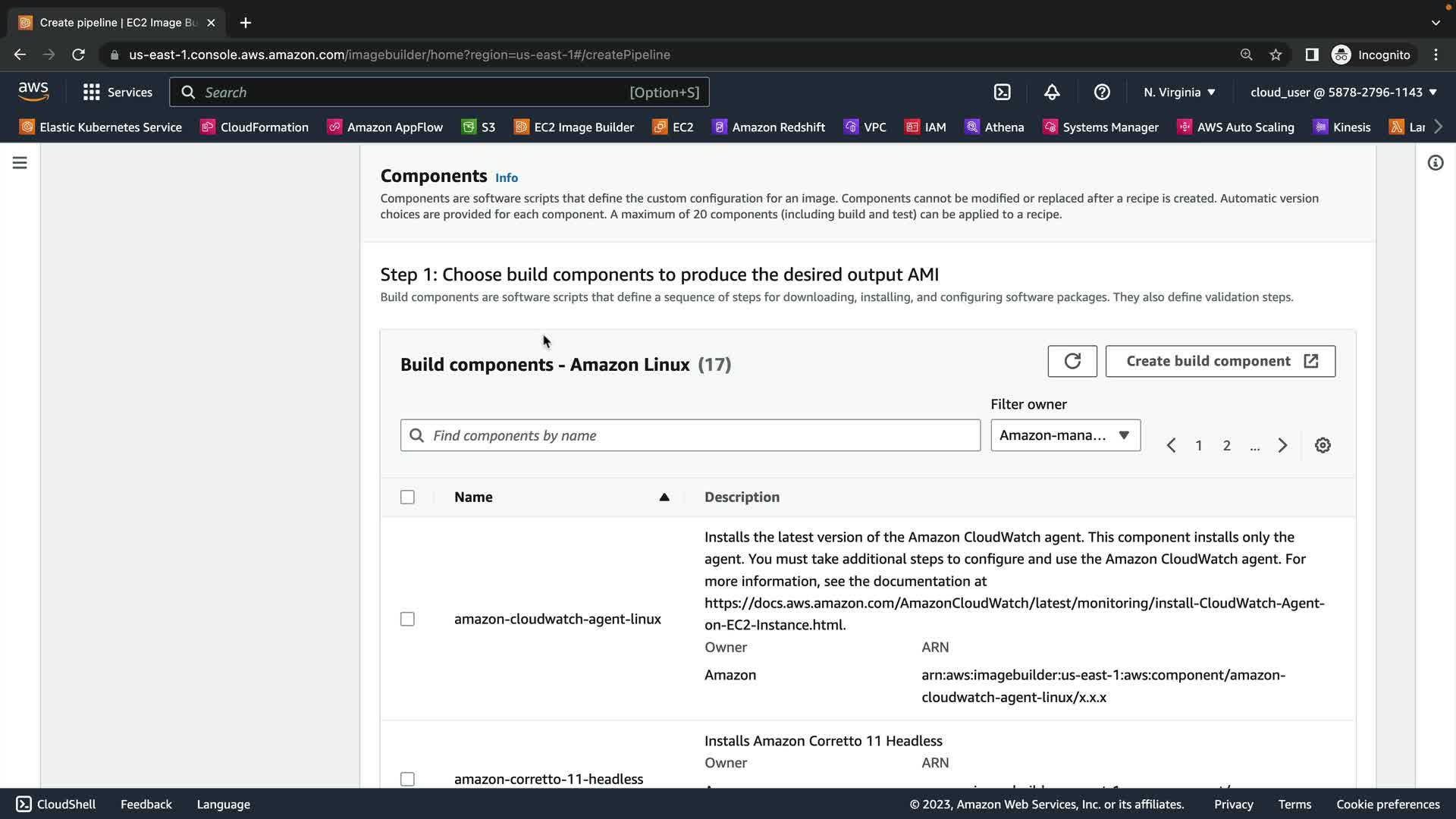Viewport: 1456px width, 819px height.
Task: Open the Filter owner dropdown
Action: pyautogui.click(x=1065, y=435)
